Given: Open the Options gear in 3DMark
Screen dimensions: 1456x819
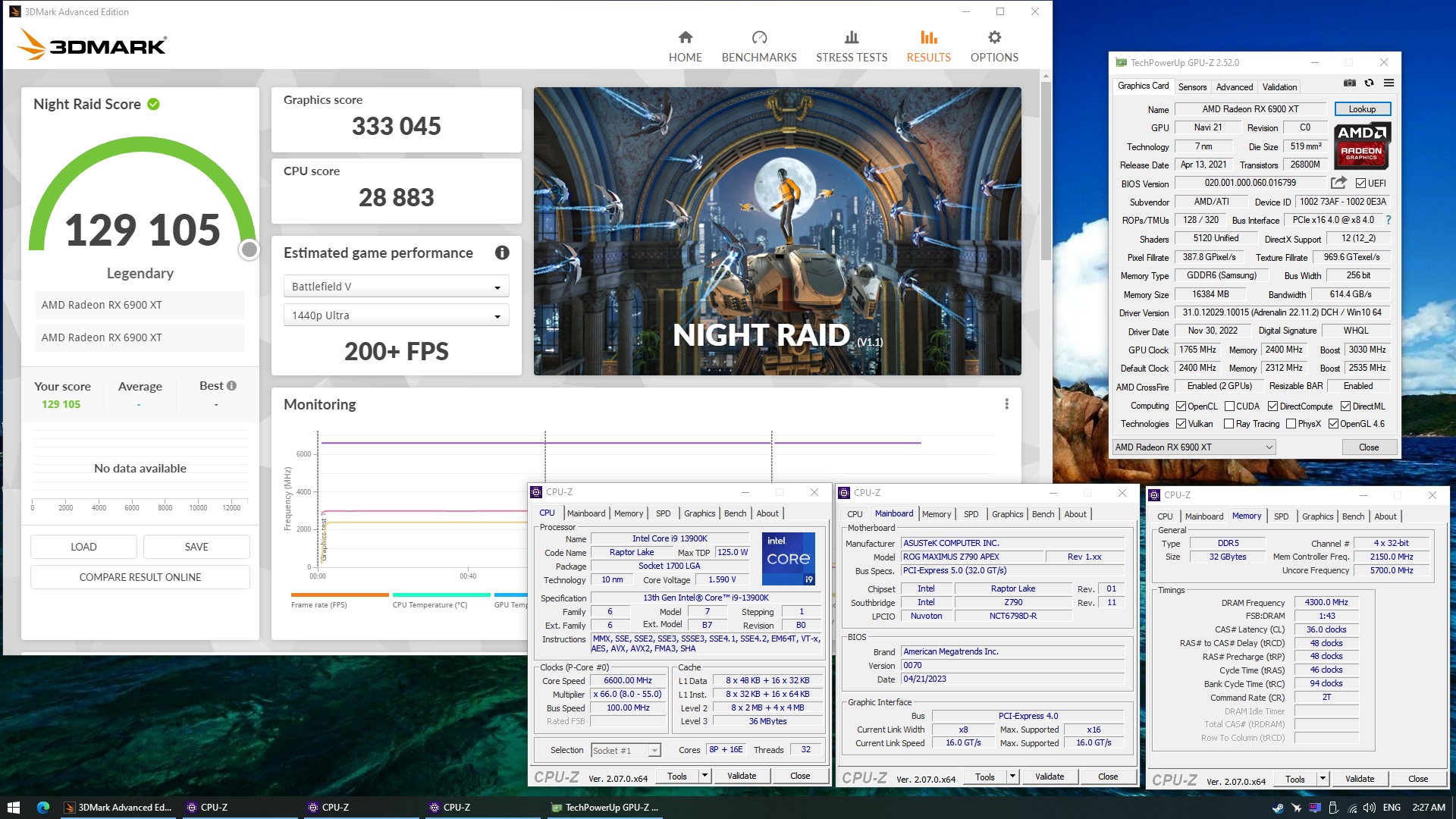Looking at the screenshot, I should [x=994, y=46].
